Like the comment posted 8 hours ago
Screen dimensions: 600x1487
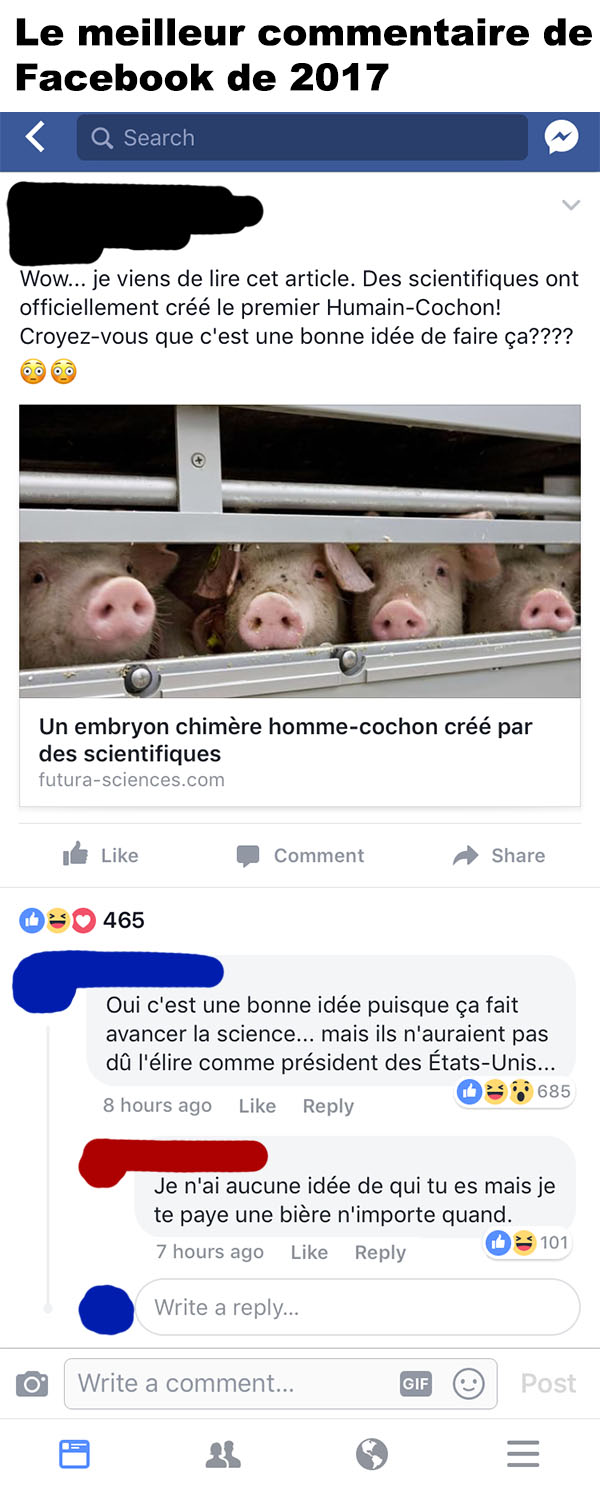tap(257, 1105)
